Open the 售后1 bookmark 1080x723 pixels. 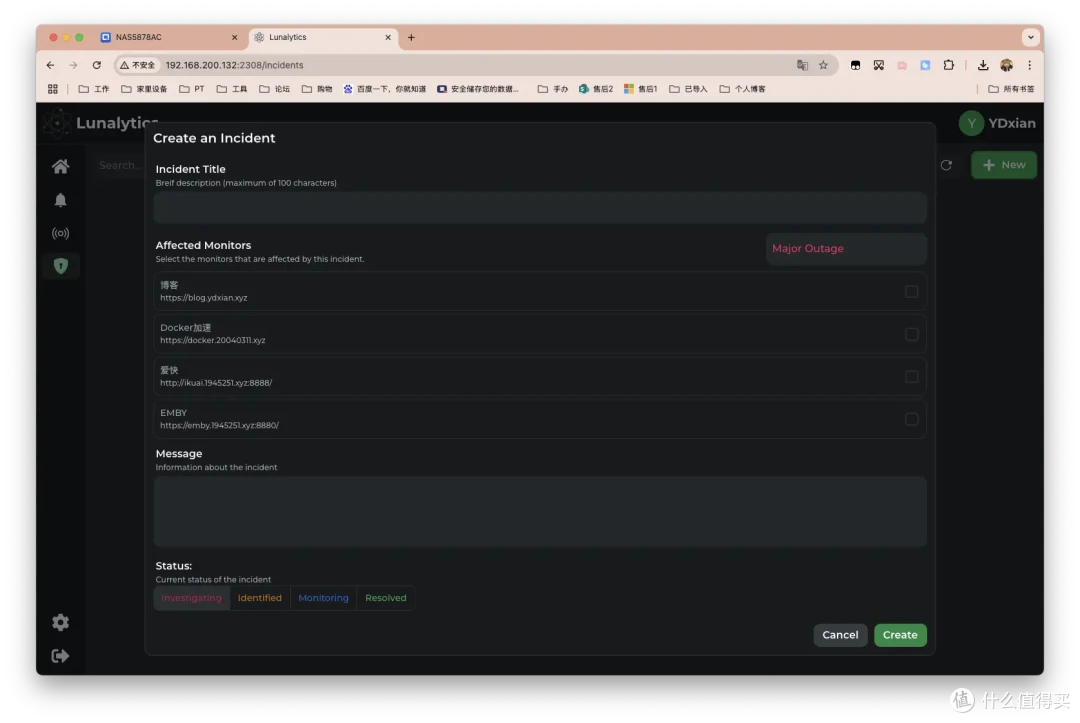[641, 89]
